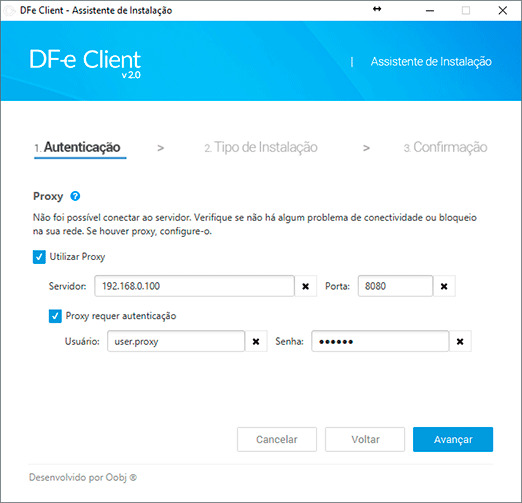Click the Cancelar button

(x=277, y=439)
